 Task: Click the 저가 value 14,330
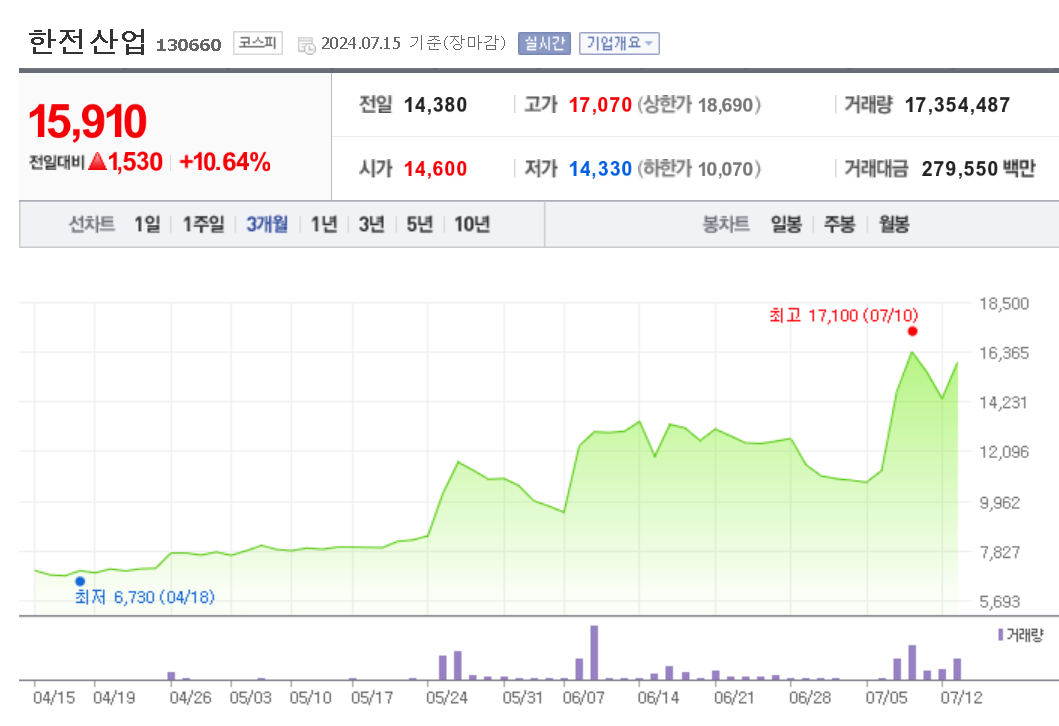click(600, 168)
